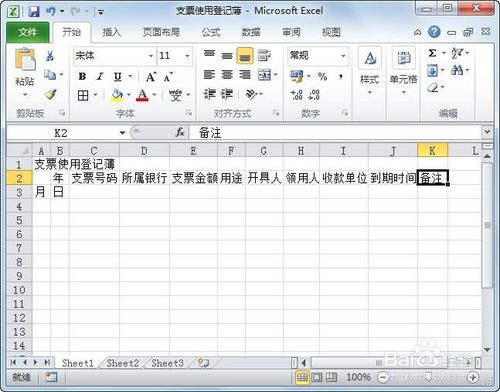This screenshot has height=392, width=500.
Task: Click the text orientation icon
Action: coord(251,94)
